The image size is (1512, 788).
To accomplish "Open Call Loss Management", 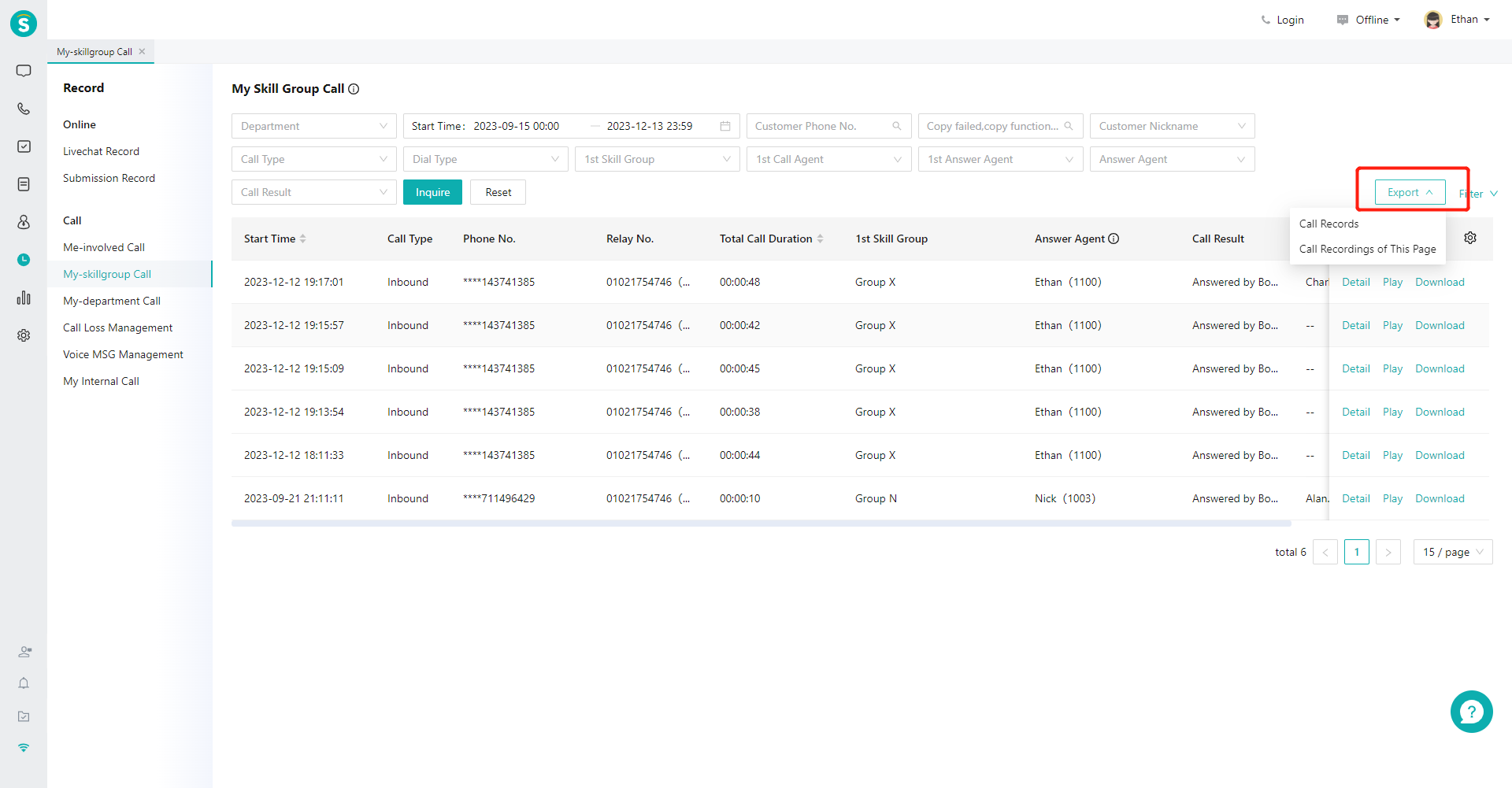I will click(117, 327).
